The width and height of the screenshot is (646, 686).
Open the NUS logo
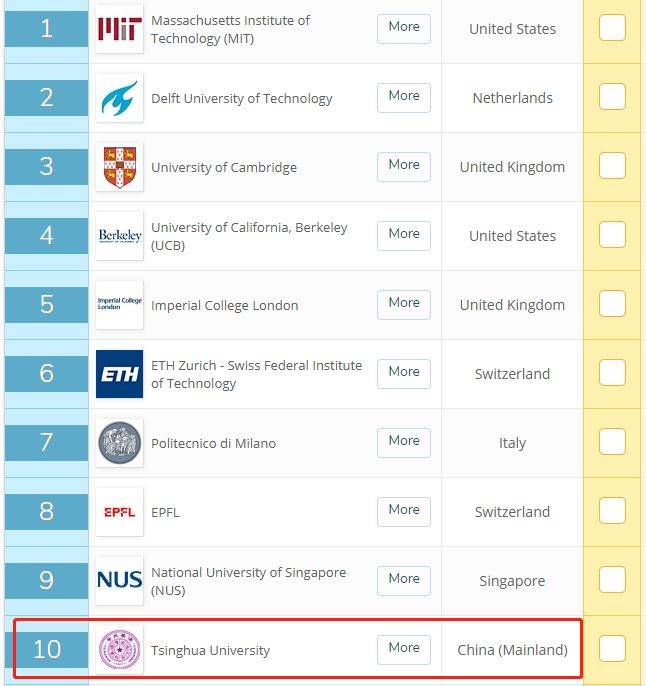pos(119,581)
